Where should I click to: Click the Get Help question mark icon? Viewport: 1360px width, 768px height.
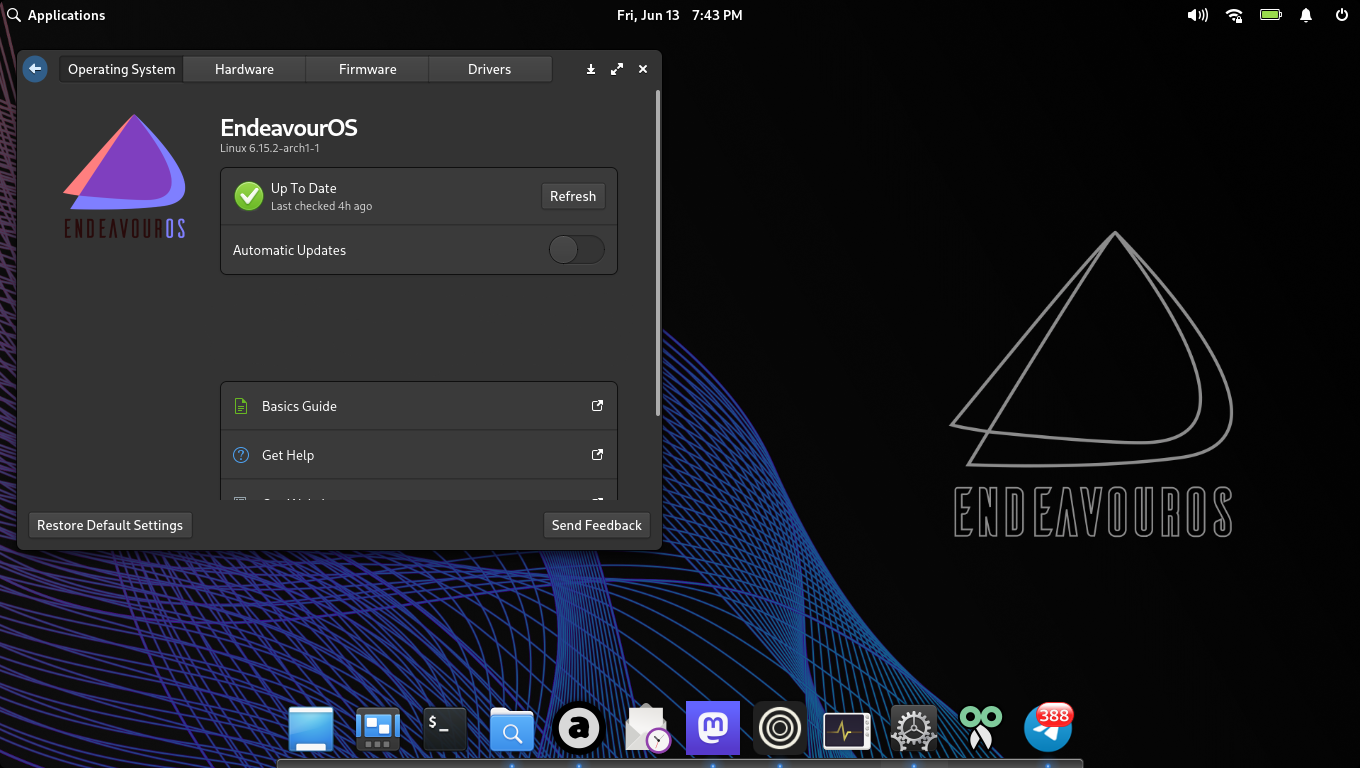click(x=241, y=455)
